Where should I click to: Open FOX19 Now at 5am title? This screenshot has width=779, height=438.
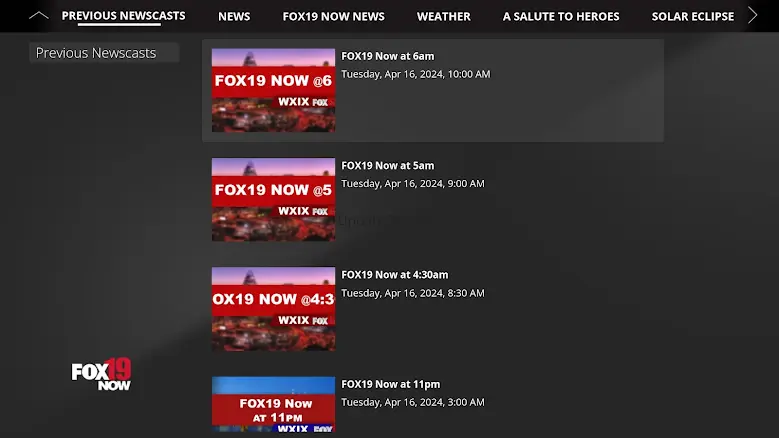(x=388, y=165)
